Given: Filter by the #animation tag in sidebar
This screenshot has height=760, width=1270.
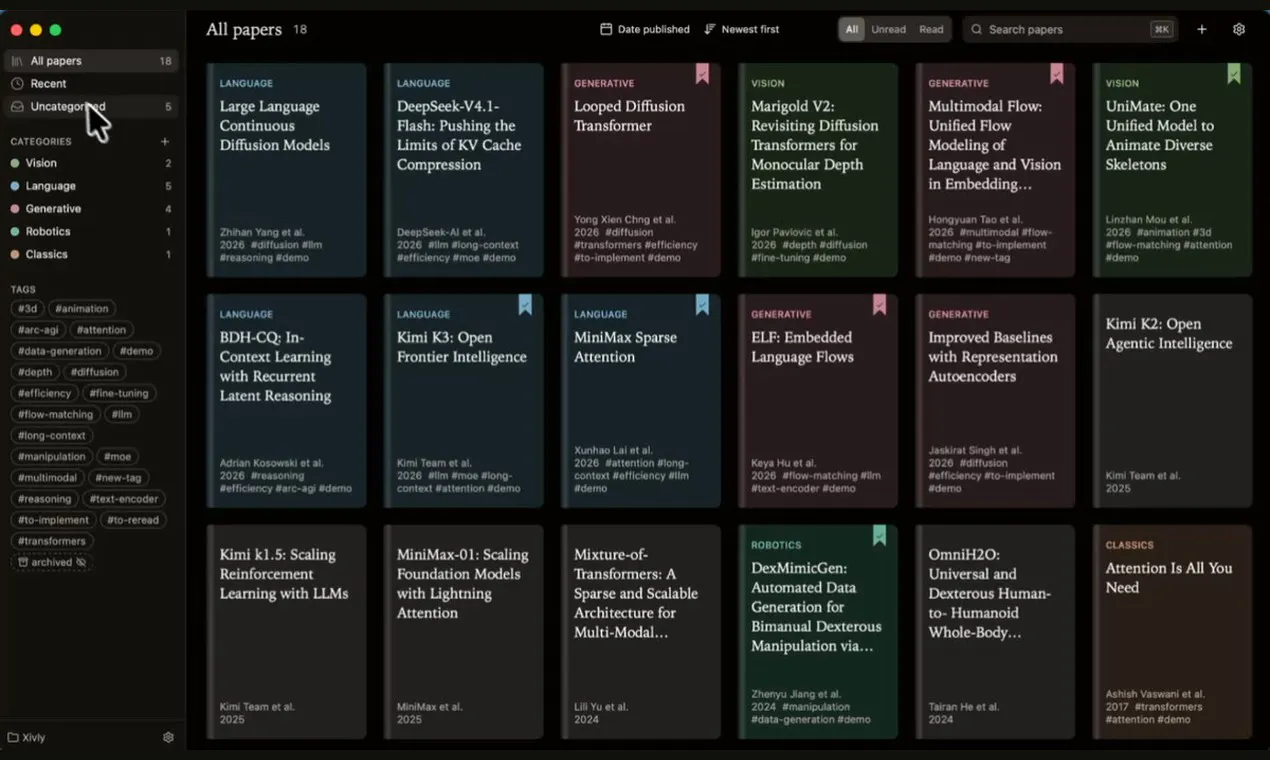Looking at the screenshot, I should click(82, 309).
